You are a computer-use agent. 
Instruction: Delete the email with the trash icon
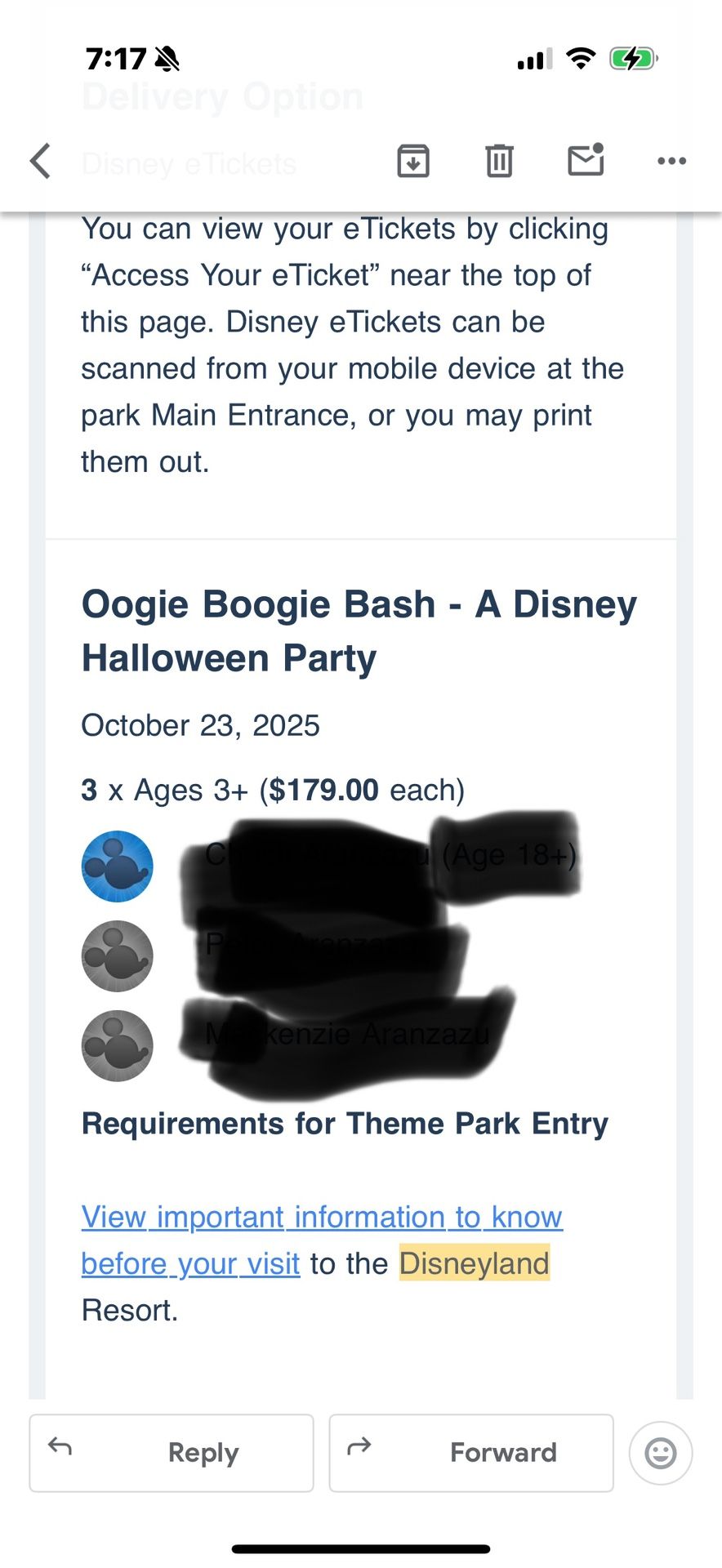point(499,161)
